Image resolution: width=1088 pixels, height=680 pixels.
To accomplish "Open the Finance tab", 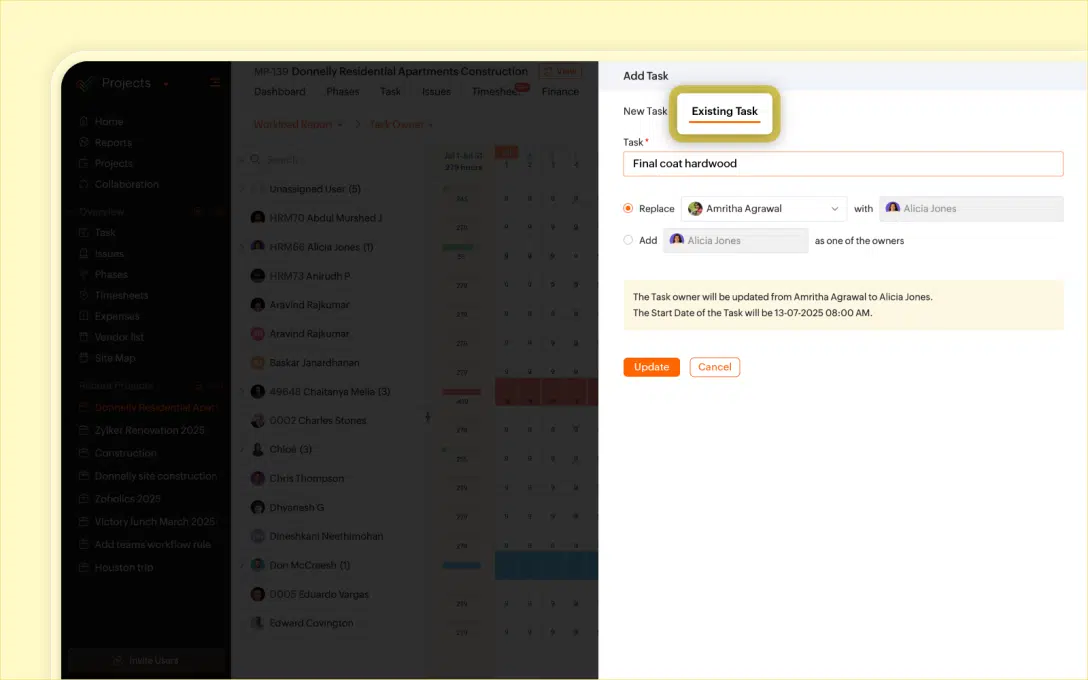I will tap(560, 92).
